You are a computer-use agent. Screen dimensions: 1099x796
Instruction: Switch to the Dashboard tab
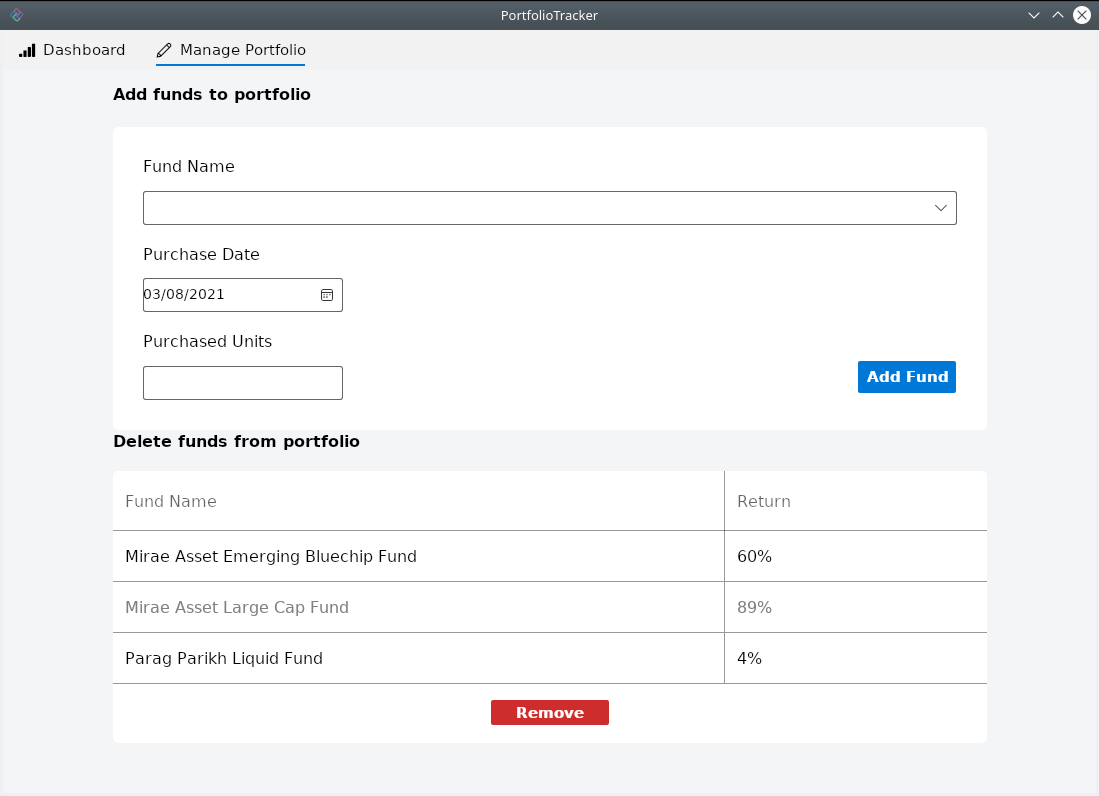pyautogui.click(x=72, y=50)
